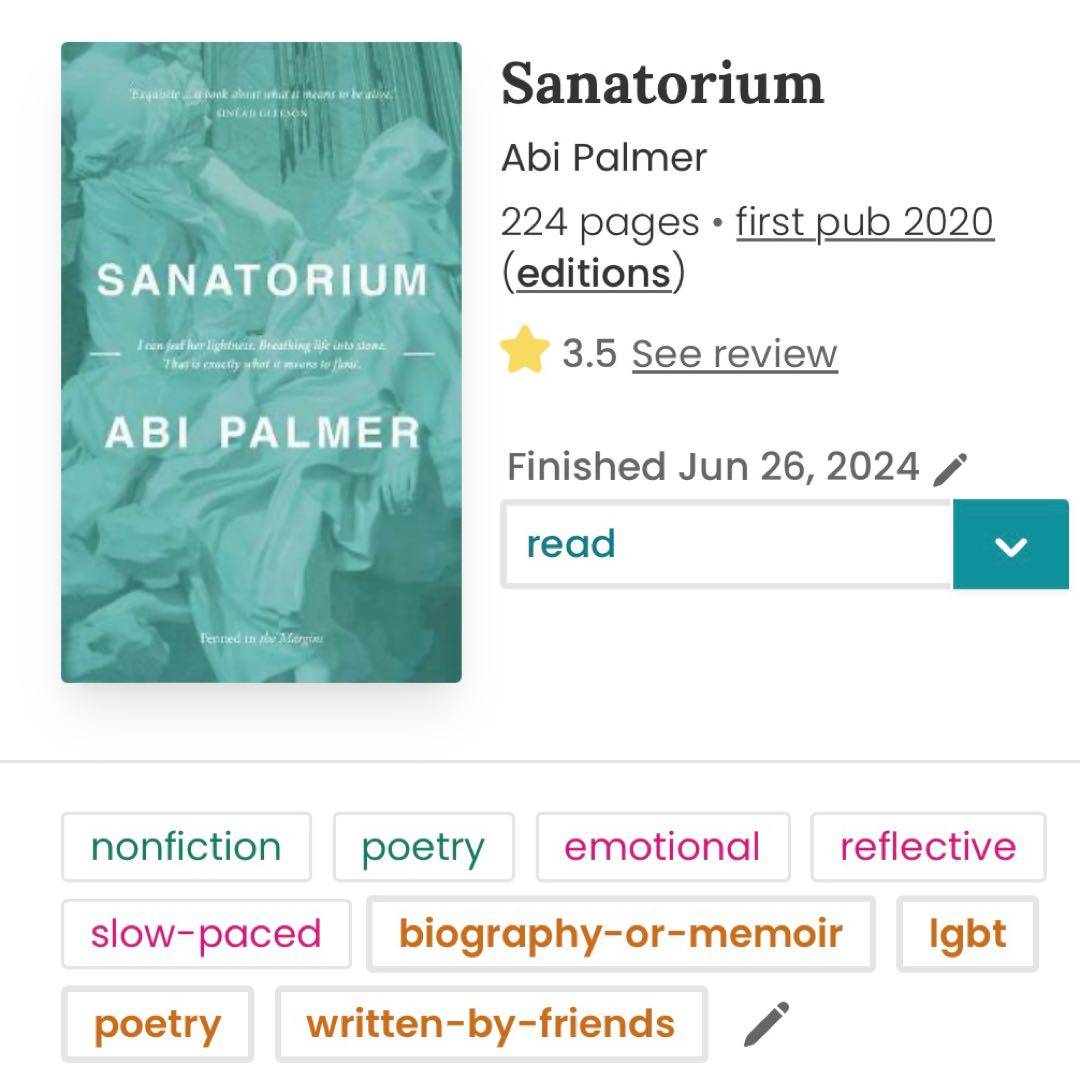Image resolution: width=1080 pixels, height=1080 pixels.
Task: Click the Sanatorium book title heading
Action: 662,83
